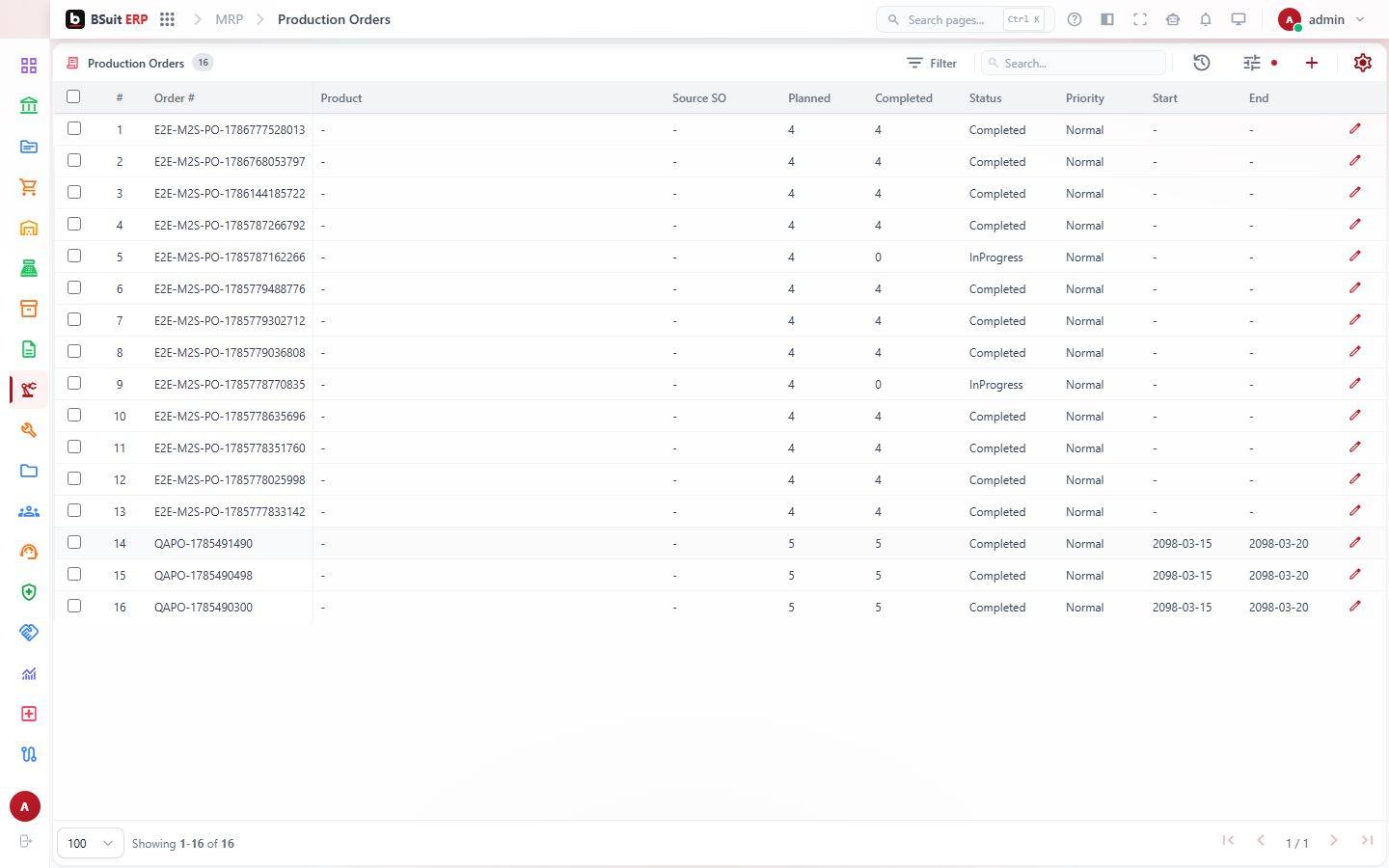Select checkbox for order E2E-M2S-PO-1785787162266
Viewport: 1389px width, 868px height.
point(74,256)
